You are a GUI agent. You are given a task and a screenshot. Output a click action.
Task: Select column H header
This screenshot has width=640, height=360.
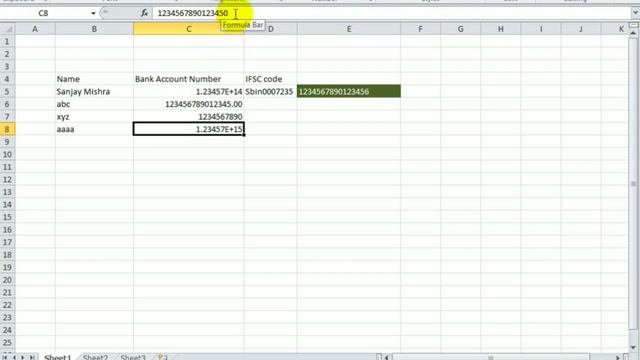[500, 29]
